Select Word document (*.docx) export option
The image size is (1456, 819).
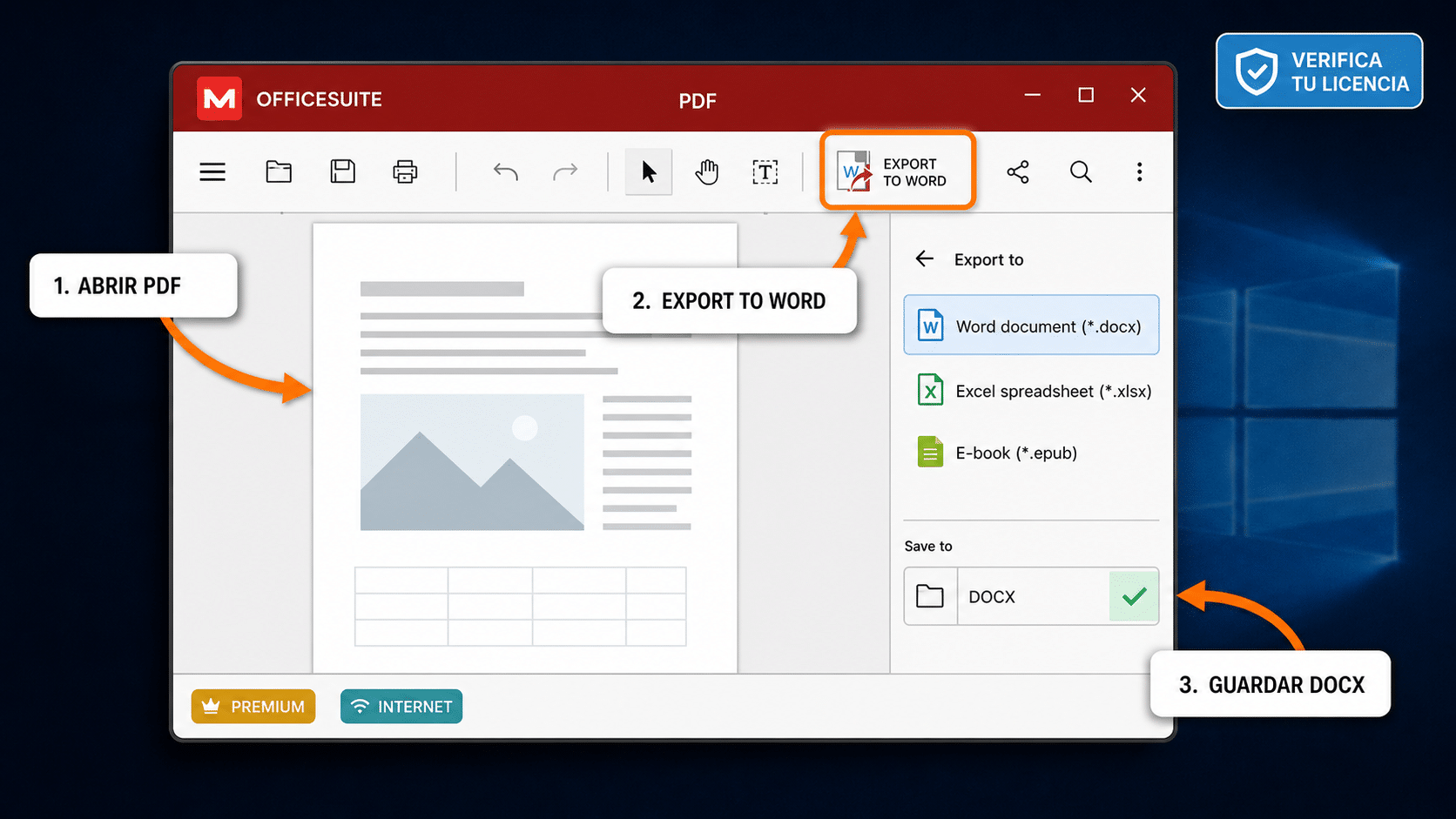coord(1031,326)
